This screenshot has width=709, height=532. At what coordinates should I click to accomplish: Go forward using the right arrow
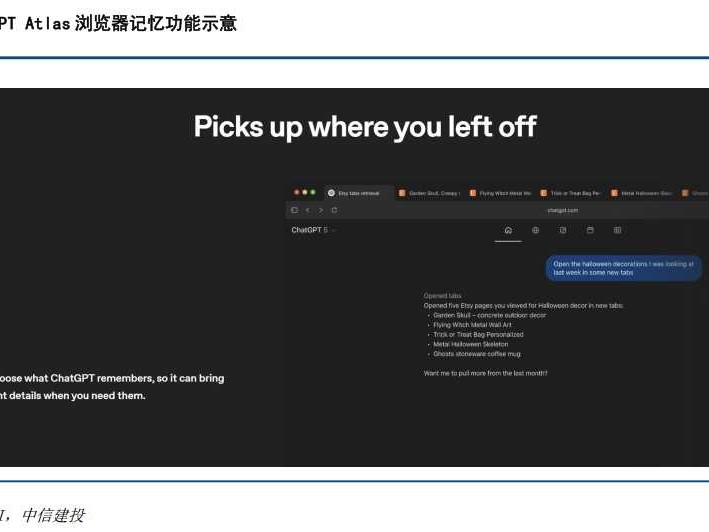pos(321,210)
